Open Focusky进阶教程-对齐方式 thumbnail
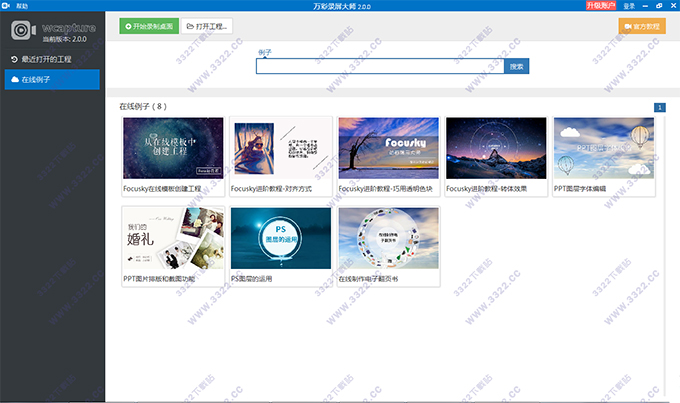 pyautogui.click(x=281, y=148)
